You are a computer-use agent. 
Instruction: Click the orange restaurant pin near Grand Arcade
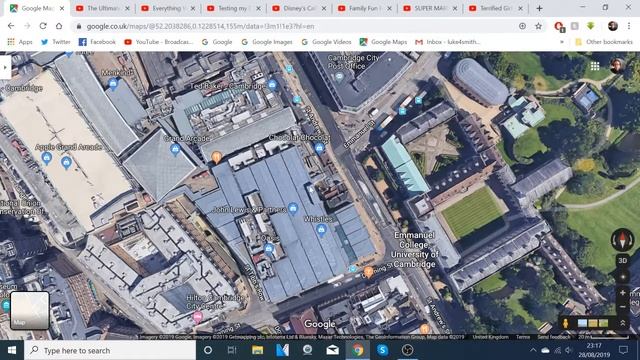click(216, 157)
